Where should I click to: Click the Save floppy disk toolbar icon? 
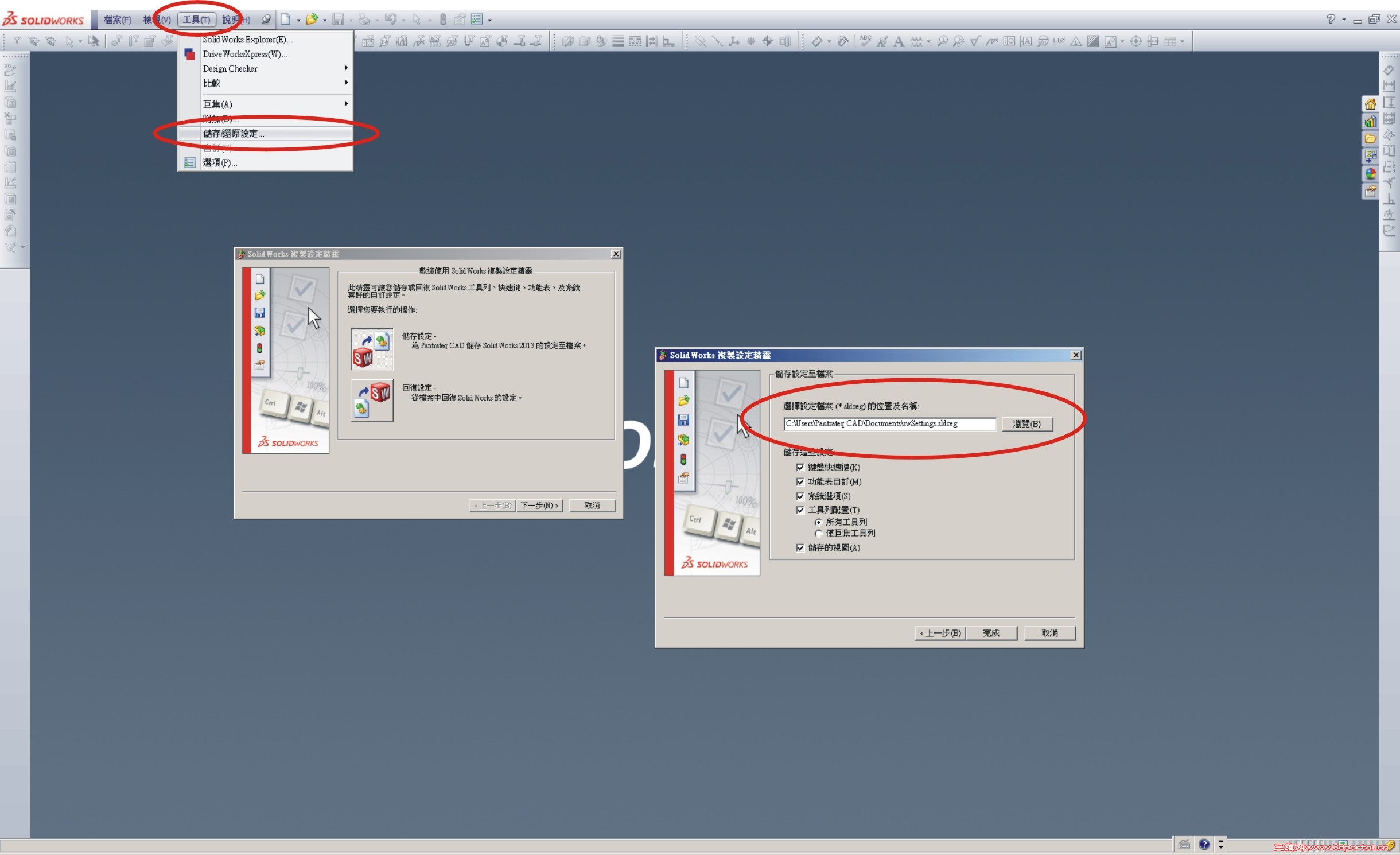coord(339,20)
